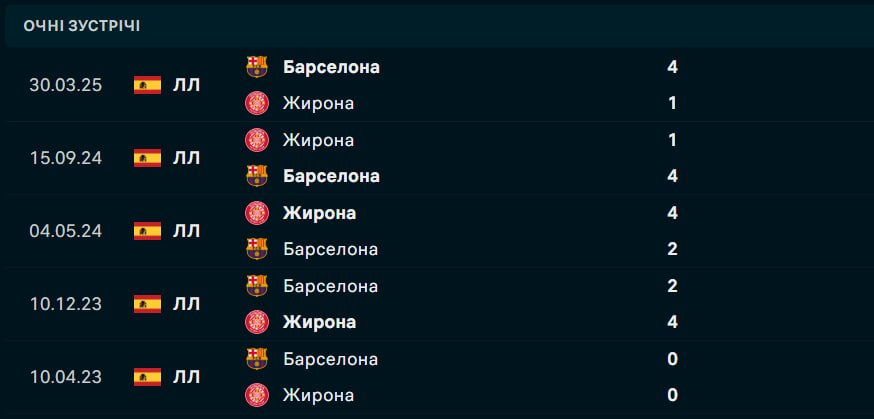Click Spain flag beside 04.05.24 date
The width and height of the screenshot is (874, 419).
(147, 231)
